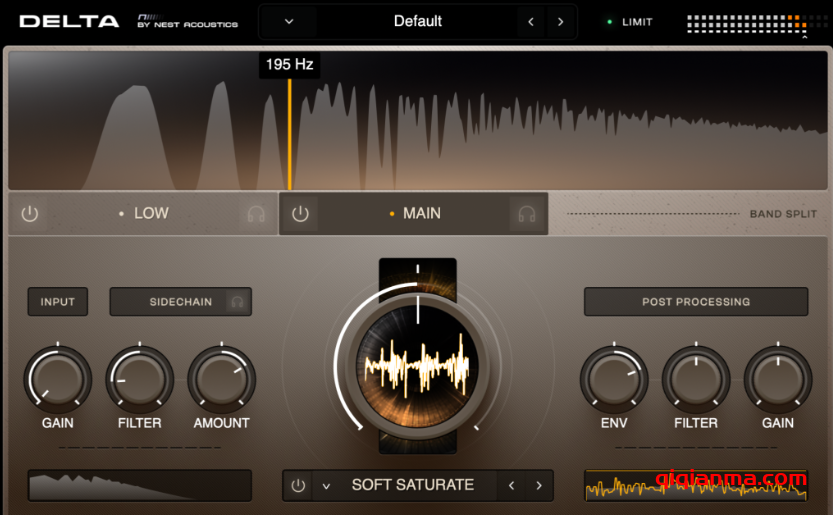Click the input GAIN knob
The image size is (833, 515).
pyautogui.click(x=58, y=379)
